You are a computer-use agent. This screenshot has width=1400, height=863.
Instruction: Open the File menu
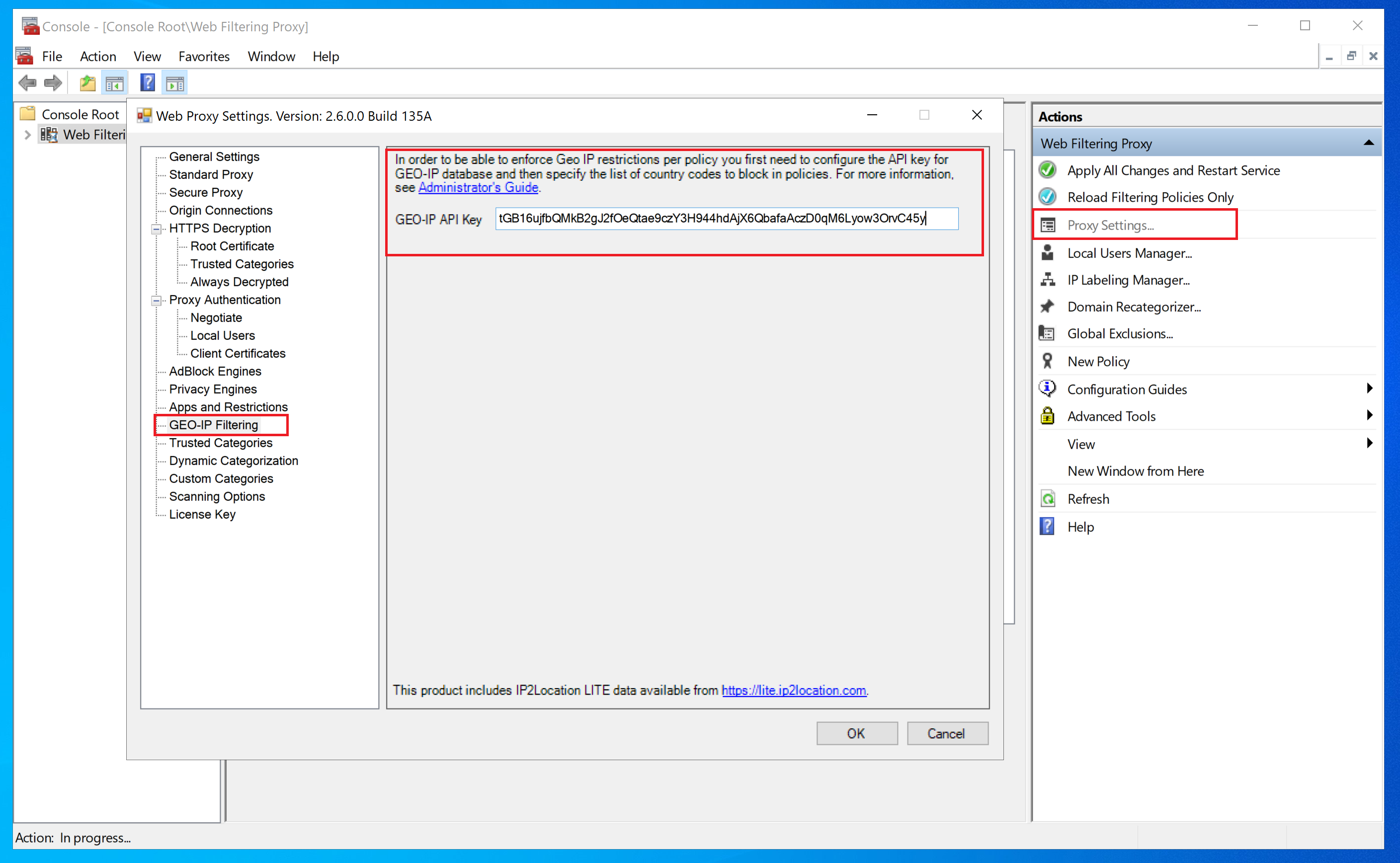click(52, 57)
